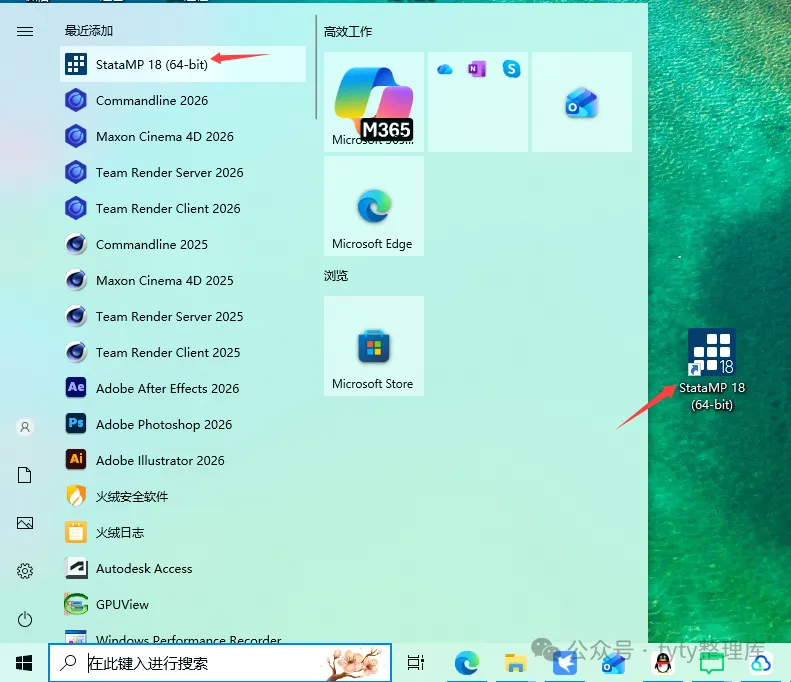Open QQ penguin icon on the taskbar

click(663, 663)
